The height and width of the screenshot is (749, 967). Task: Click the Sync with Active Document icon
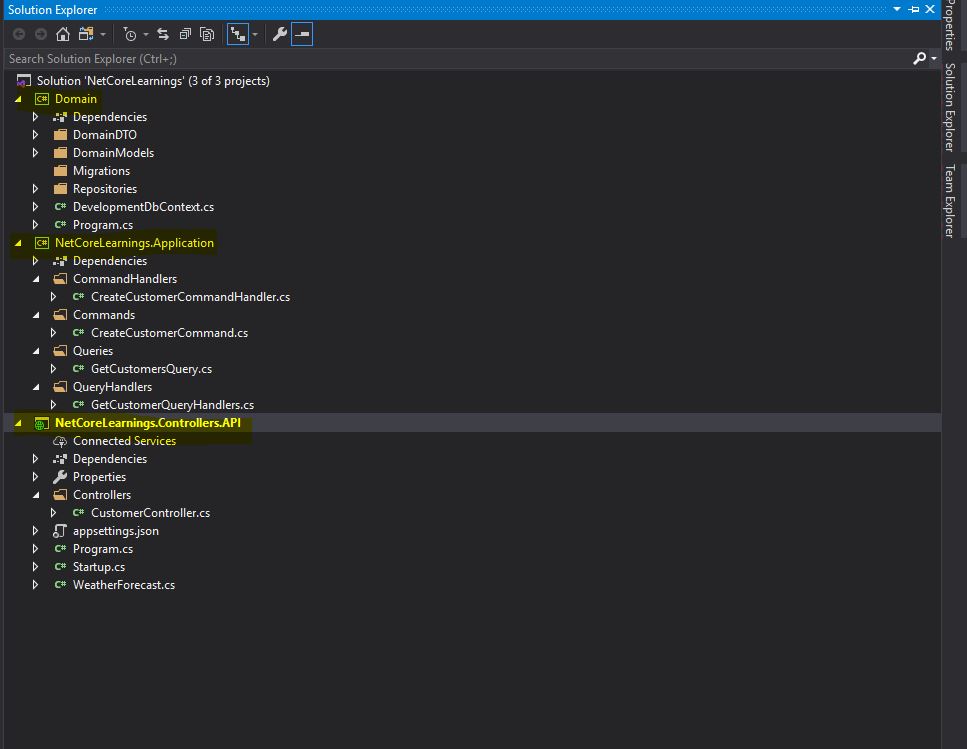tap(160, 33)
